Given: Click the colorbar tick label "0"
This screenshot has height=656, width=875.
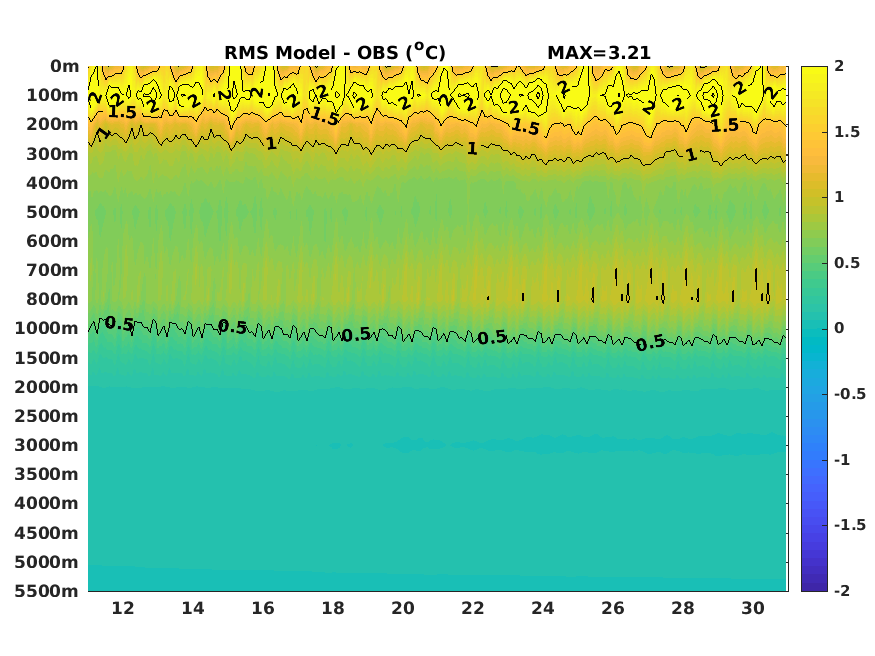Looking at the screenshot, I should click(839, 329).
